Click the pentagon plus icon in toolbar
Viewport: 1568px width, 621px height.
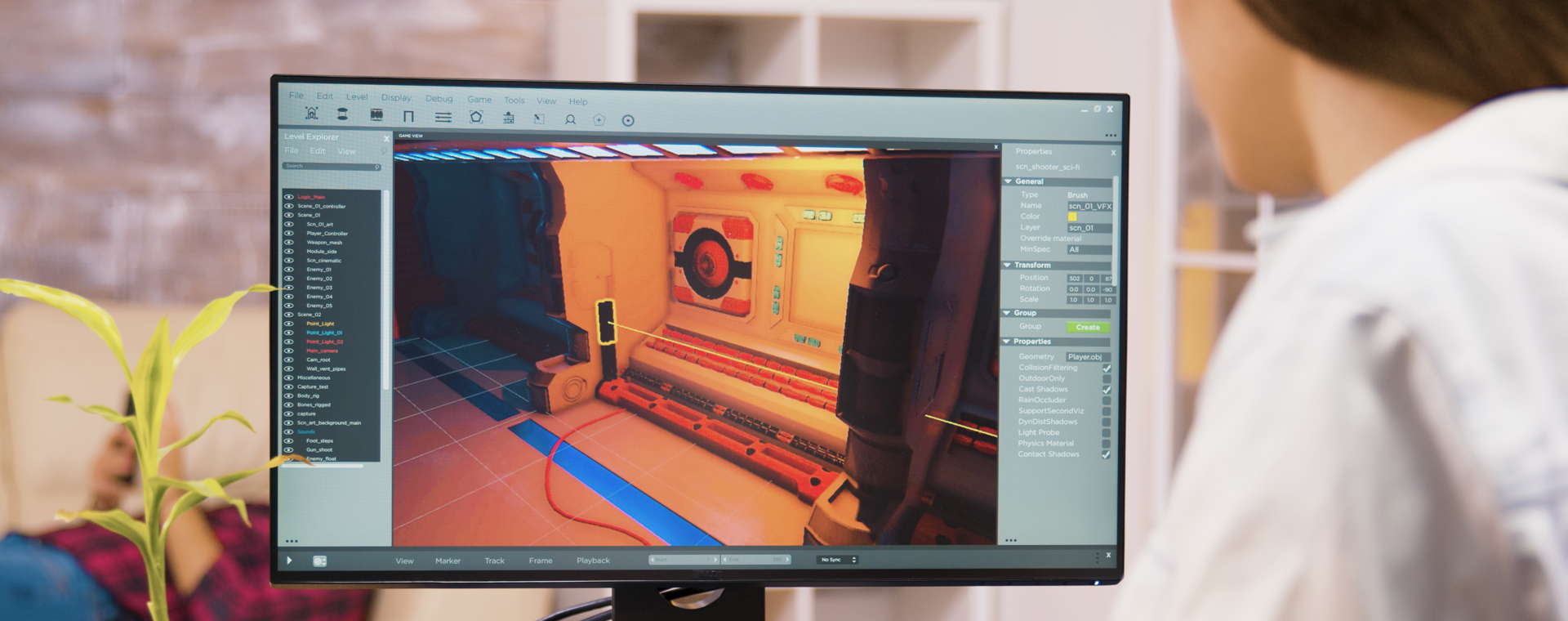coord(599,120)
